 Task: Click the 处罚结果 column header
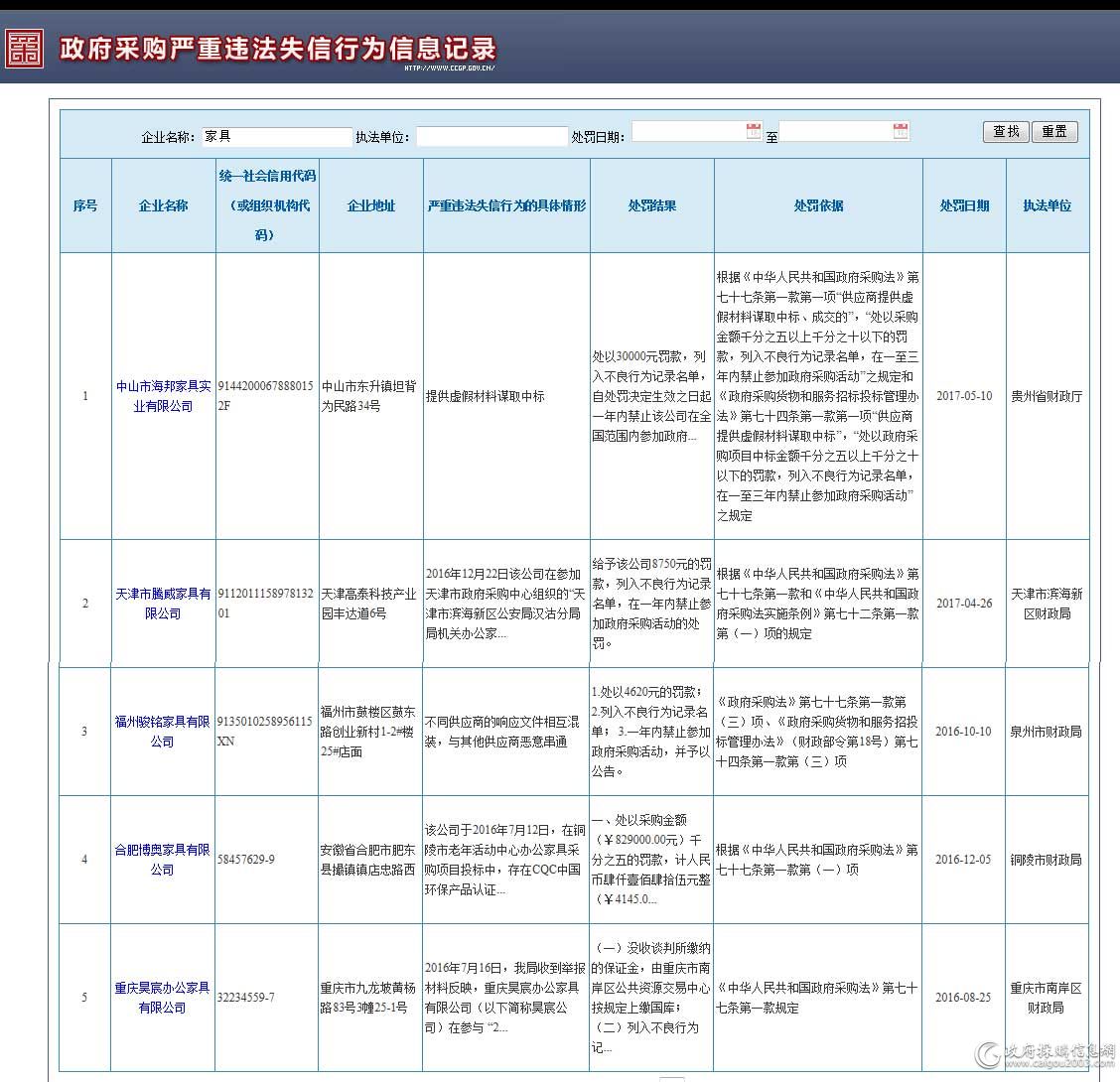pyautogui.click(x=652, y=205)
